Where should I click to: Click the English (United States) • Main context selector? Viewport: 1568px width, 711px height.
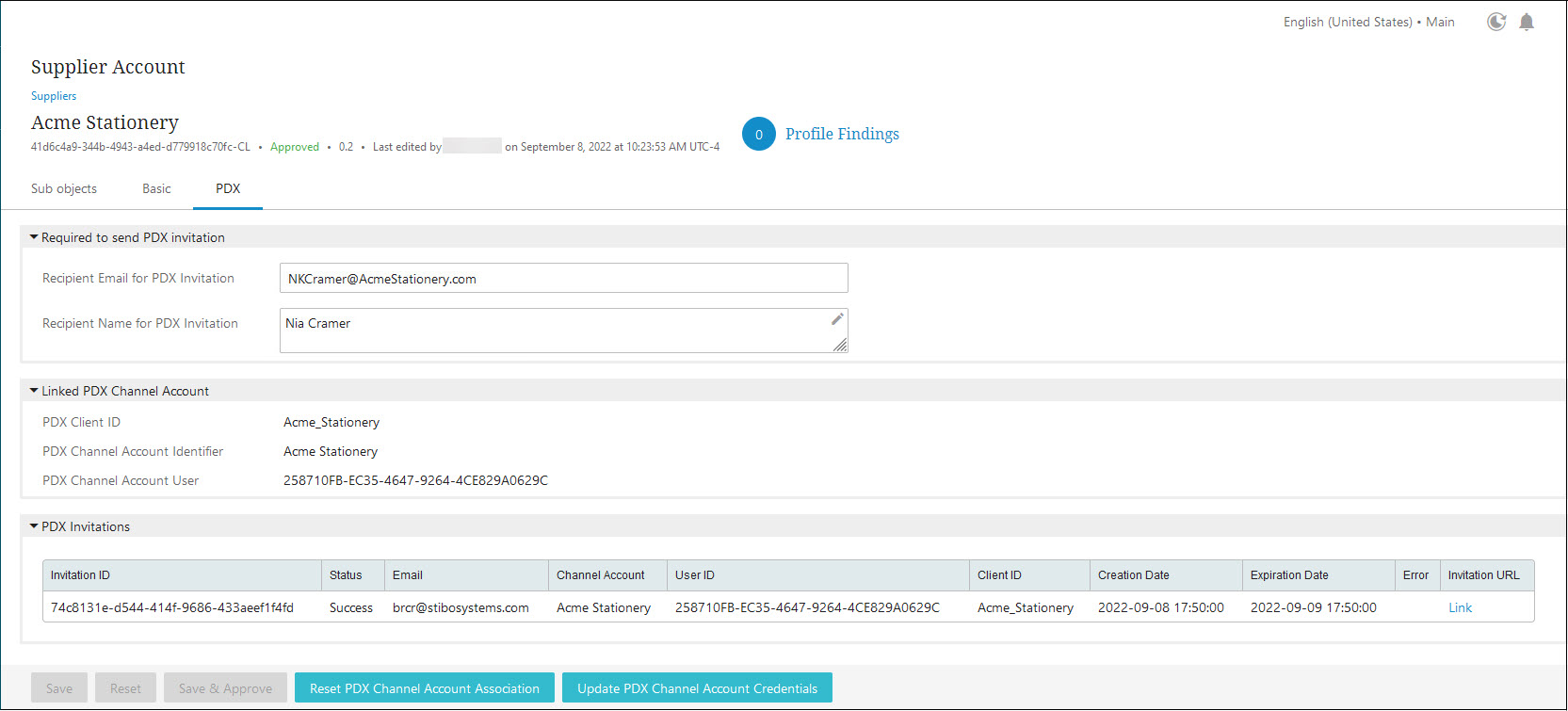tap(1368, 22)
